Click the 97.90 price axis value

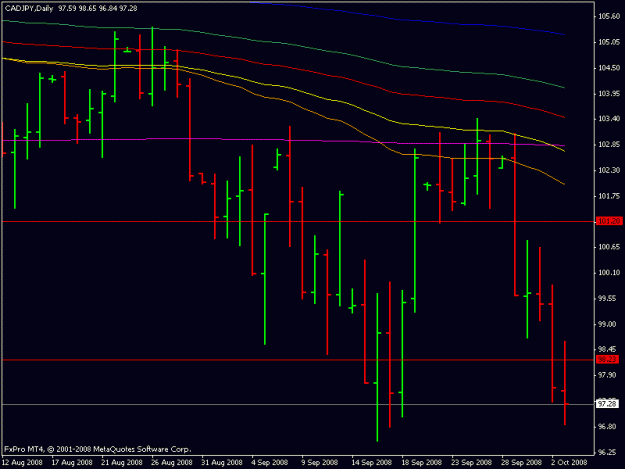609,375
